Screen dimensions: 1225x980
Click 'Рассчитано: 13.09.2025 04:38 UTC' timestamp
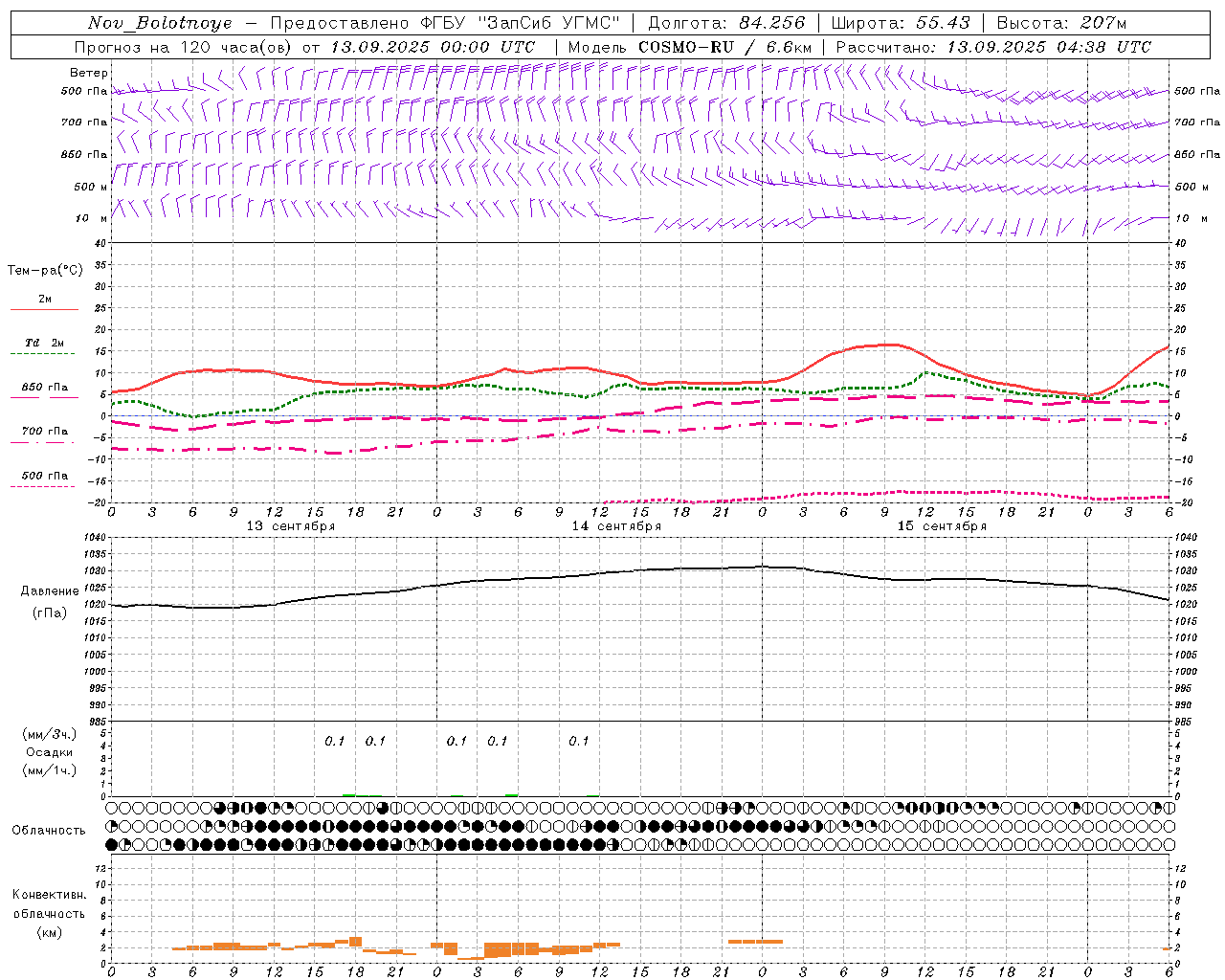(x=993, y=47)
